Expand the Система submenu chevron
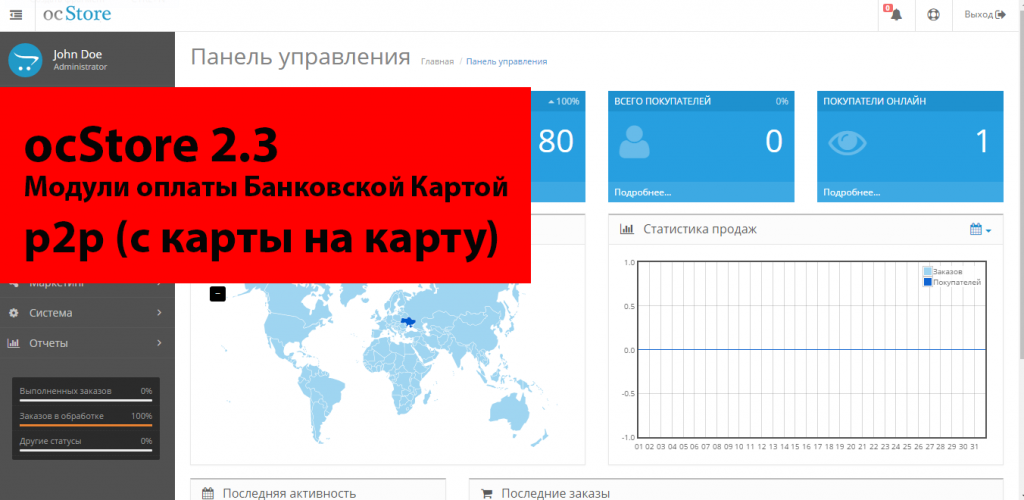Viewport: 1024px width, 500px height. pyautogui.click(x=159, y=313)
